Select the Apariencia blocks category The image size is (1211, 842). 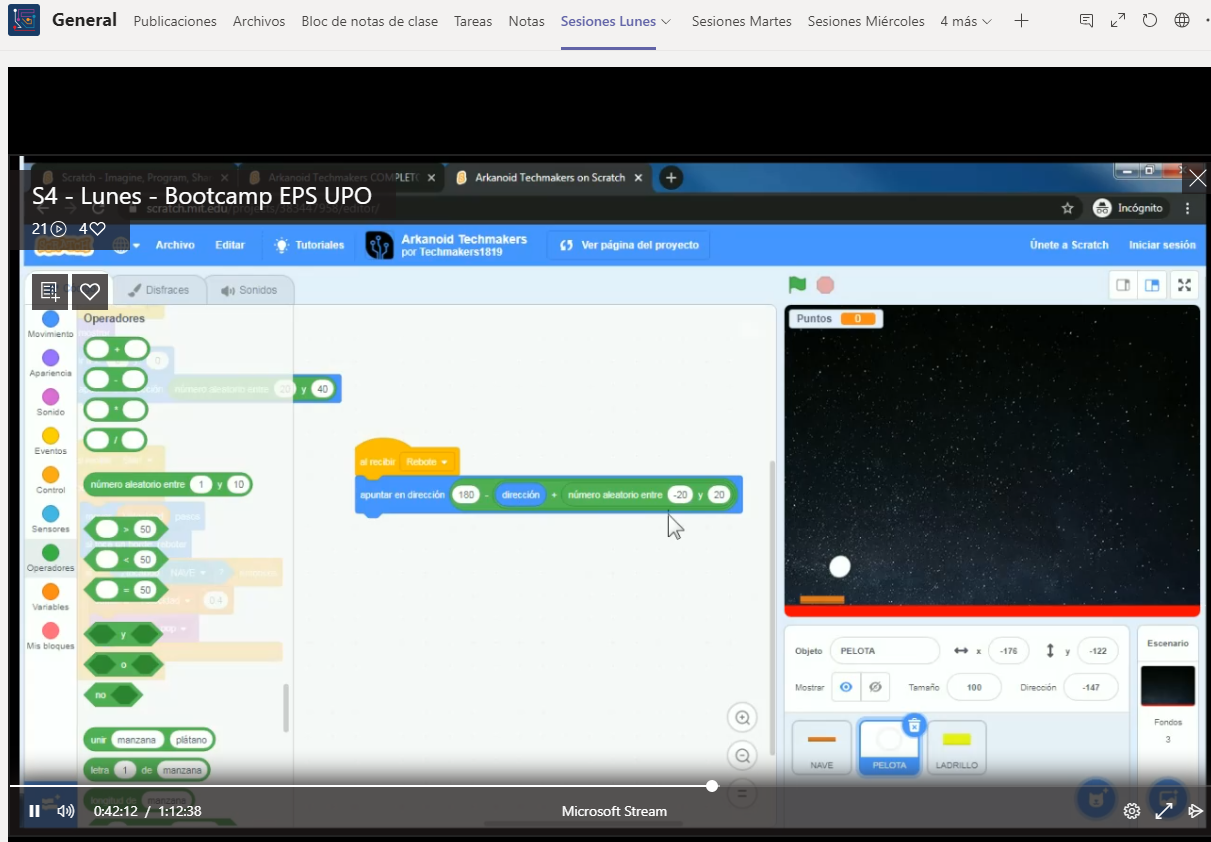pyautogui.click(x=51, y=363)
